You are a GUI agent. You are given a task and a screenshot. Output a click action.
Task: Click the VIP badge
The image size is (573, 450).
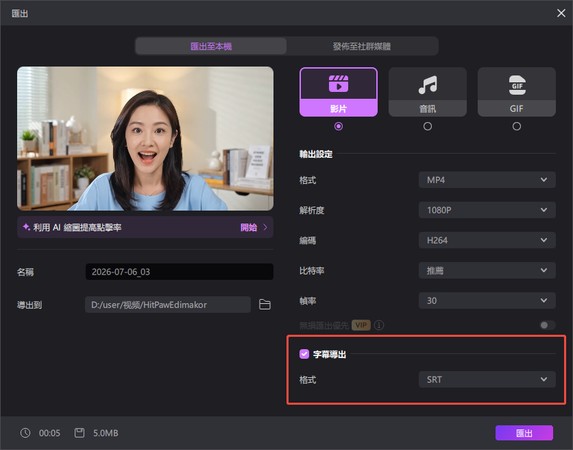(x=361, y=325)
